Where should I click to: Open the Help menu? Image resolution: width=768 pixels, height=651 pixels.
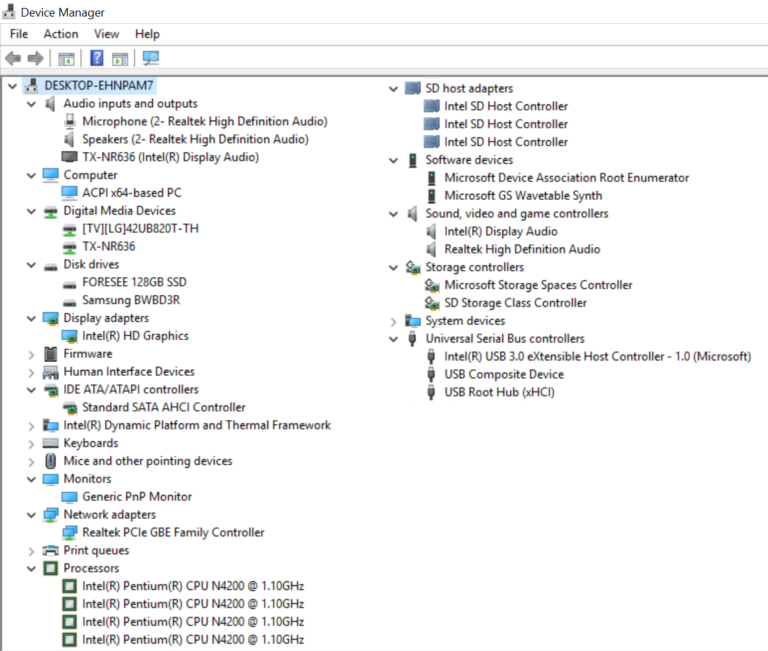coord(147,34)
